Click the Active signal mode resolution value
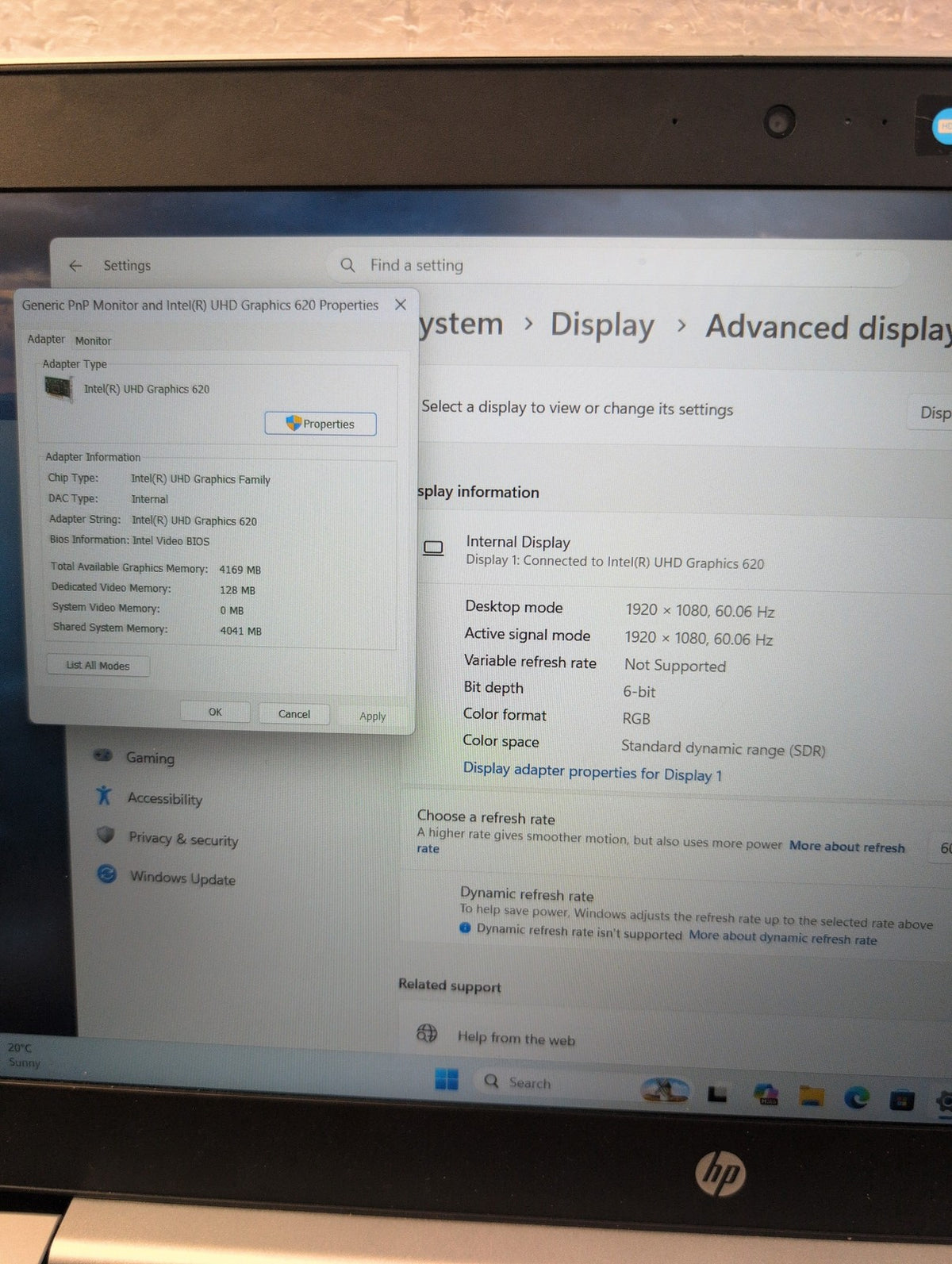952x1264 pixels. [x=698, y=639]
